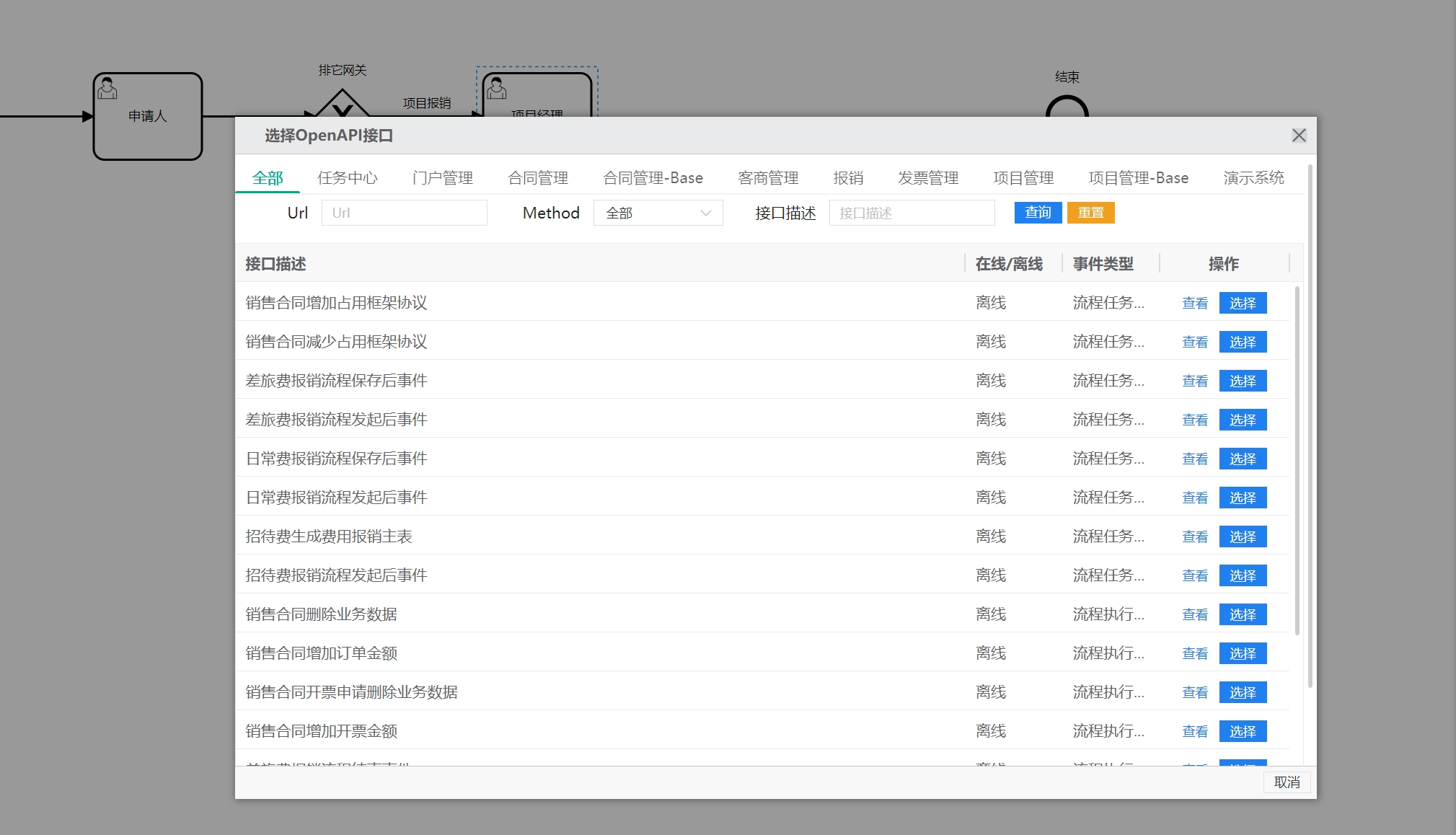Click 选择 for 招待费生成费用报销主表
Viewport: 1456px width, 835px height.
click(x=1242, y=537)
